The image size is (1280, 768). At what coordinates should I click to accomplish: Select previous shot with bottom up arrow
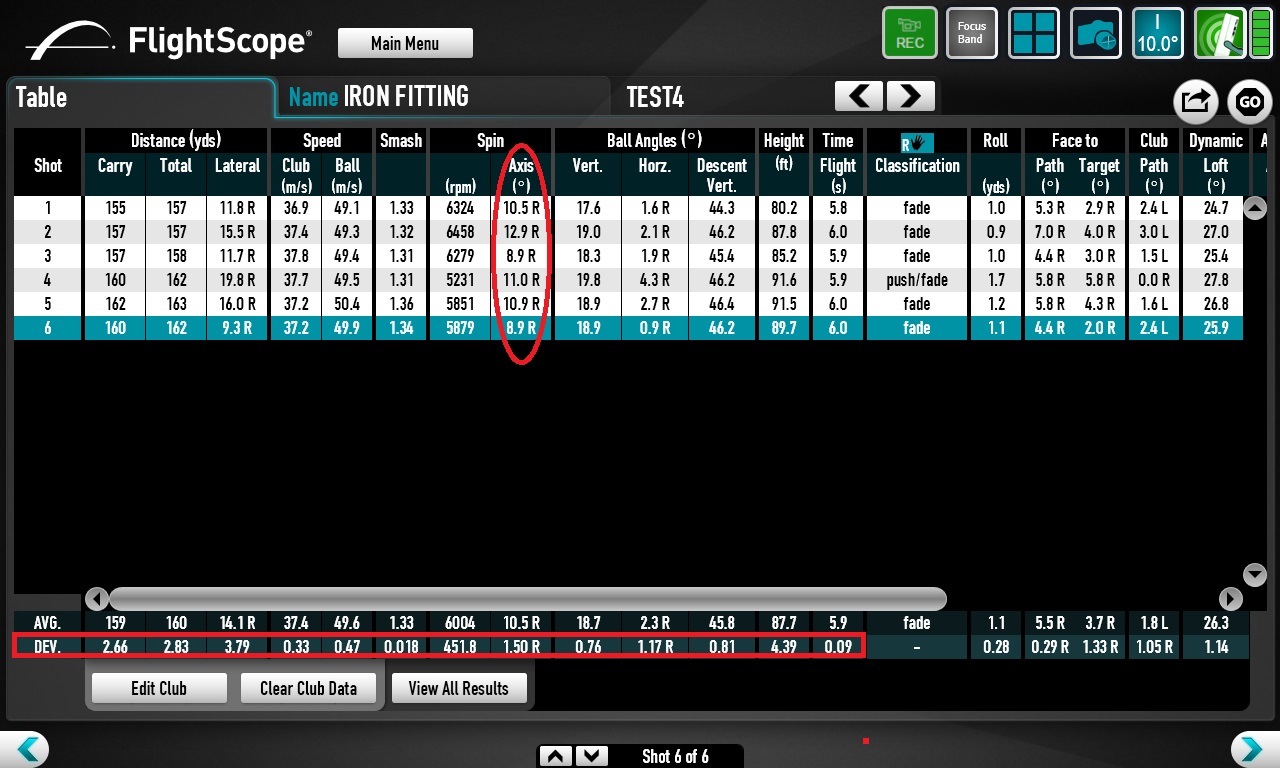[x=558, y=756]
